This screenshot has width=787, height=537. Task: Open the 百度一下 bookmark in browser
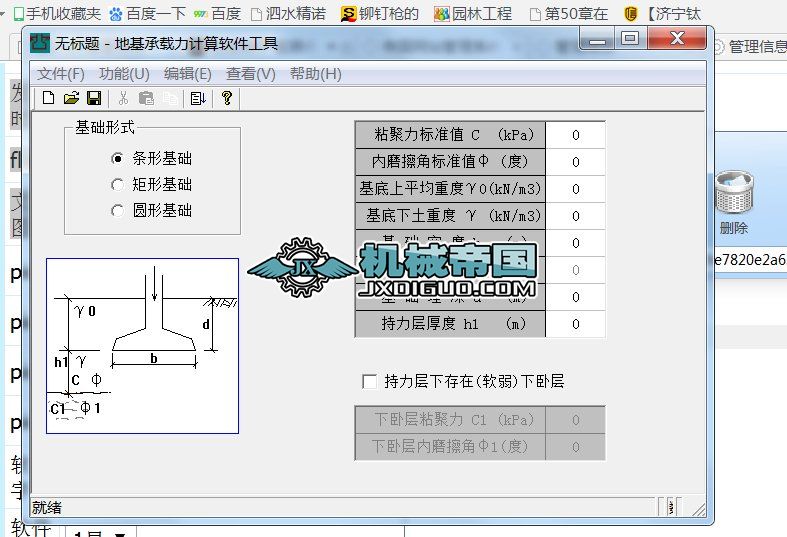click(147, 14)
